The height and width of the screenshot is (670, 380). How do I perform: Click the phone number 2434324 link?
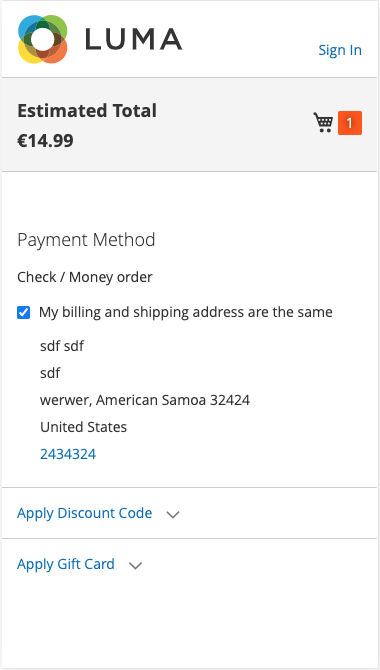pyautogui.click(x=68, y=454)
